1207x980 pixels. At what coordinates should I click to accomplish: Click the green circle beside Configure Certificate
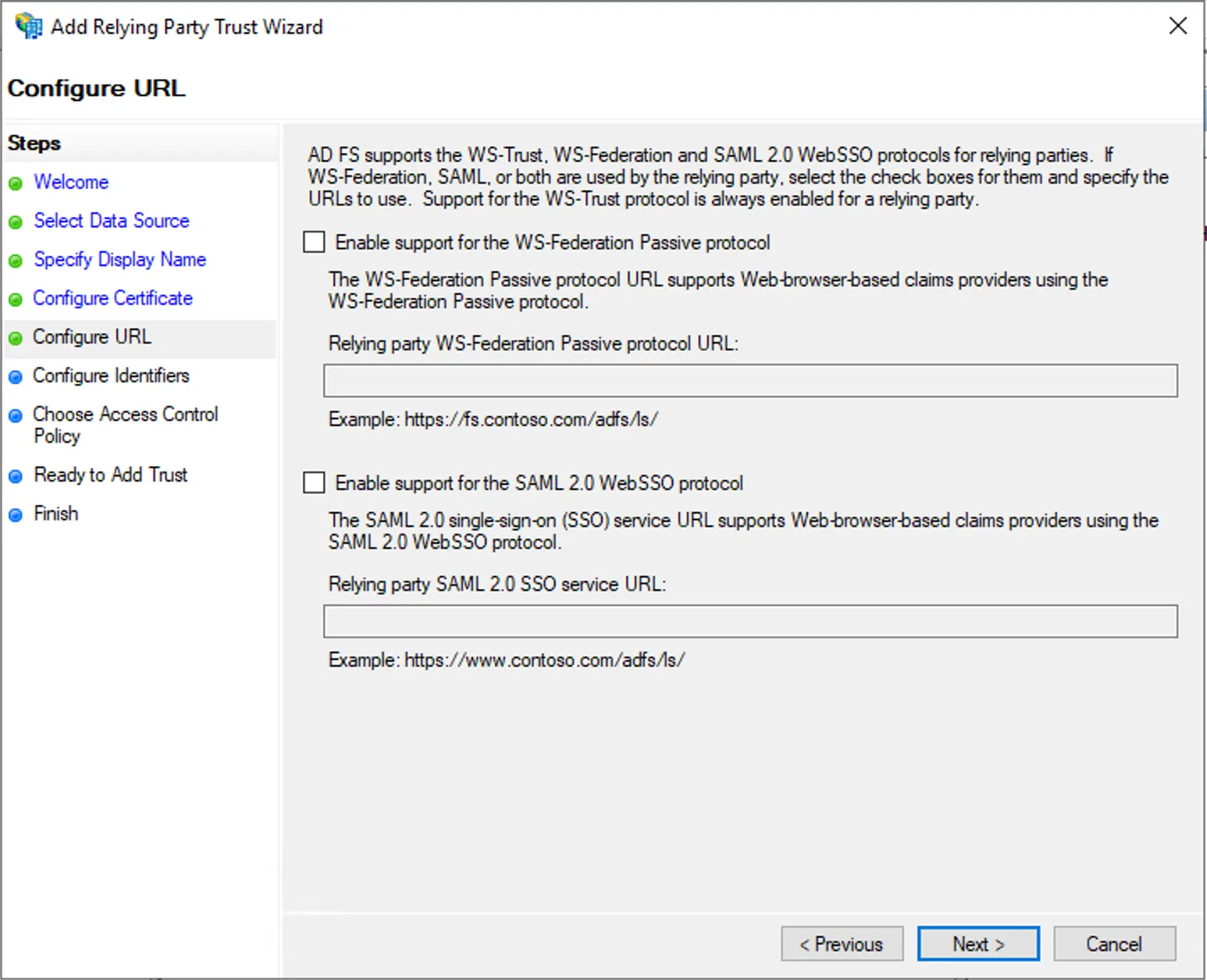pyautogui.click(x=16, y=299)
